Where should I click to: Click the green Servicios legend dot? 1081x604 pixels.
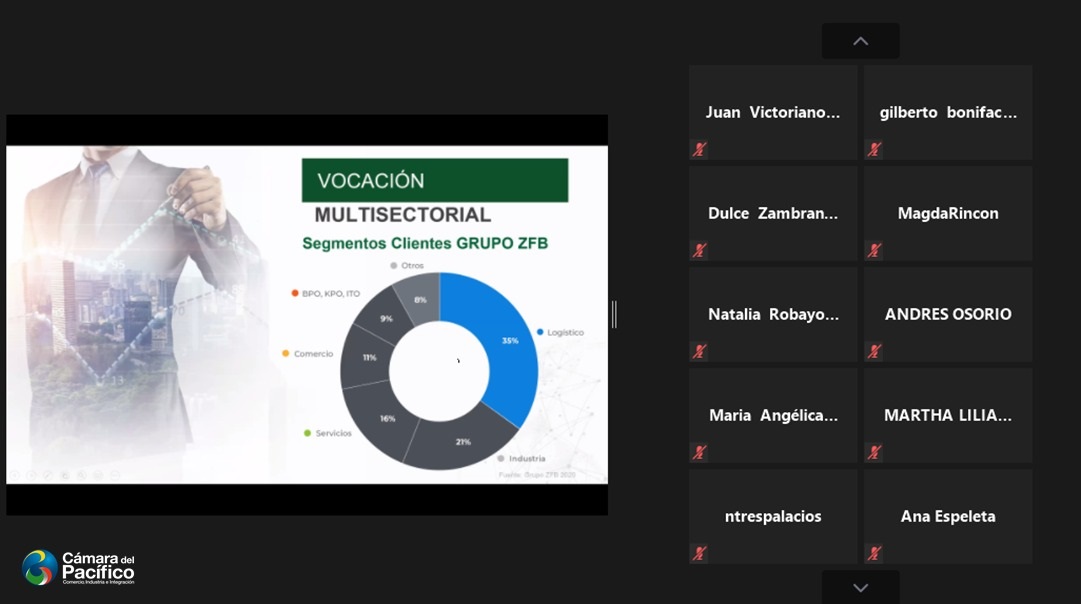[307, 433]
